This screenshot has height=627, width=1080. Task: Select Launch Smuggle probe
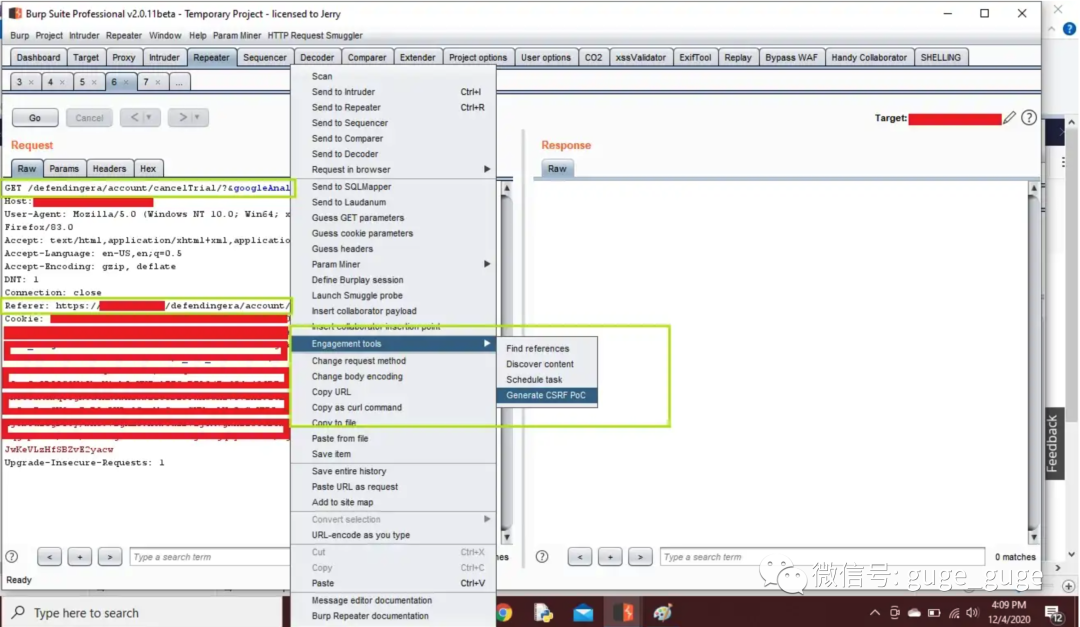[x=393, y=296]
